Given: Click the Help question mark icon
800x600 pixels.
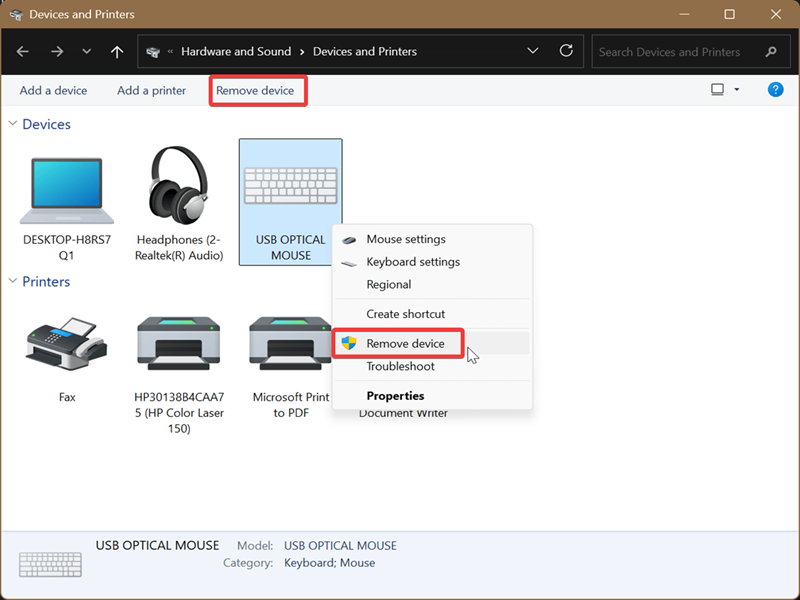Looking at the screenshot, I should 775,90.
